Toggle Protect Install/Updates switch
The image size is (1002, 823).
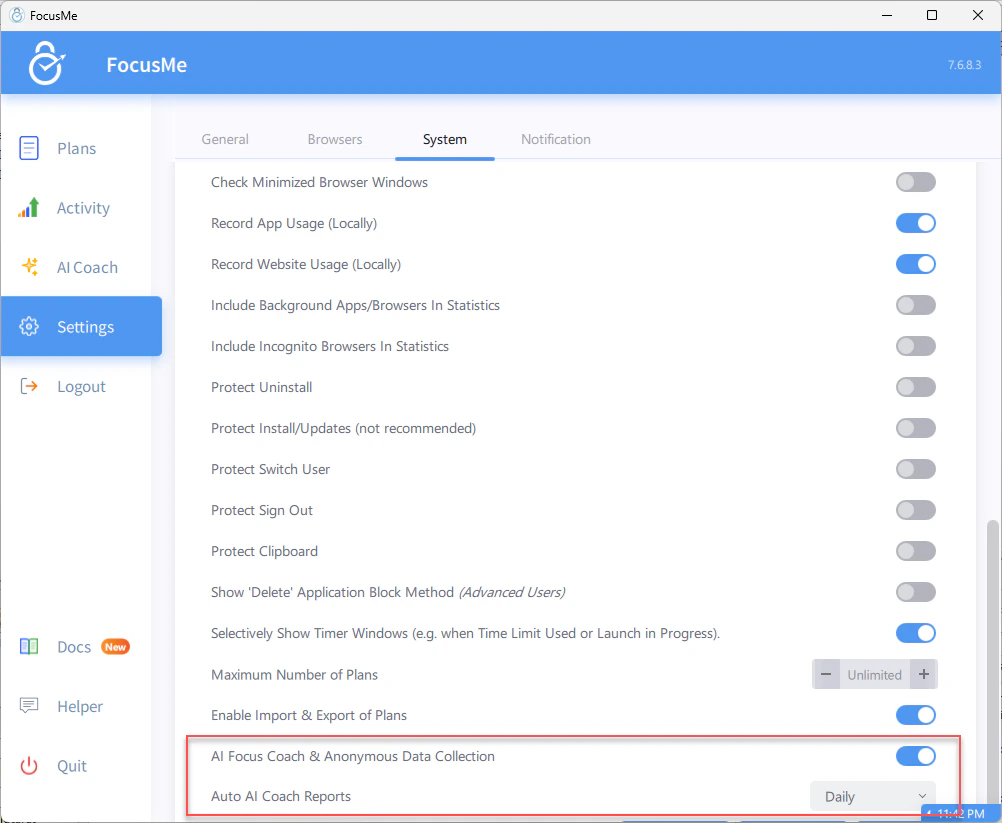click(915, 427)
